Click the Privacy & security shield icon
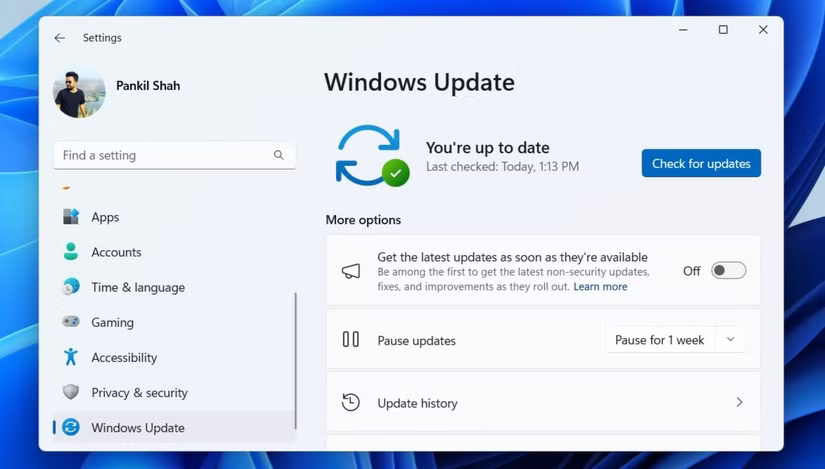Screen dimensions: 825x469 point(71,392)
